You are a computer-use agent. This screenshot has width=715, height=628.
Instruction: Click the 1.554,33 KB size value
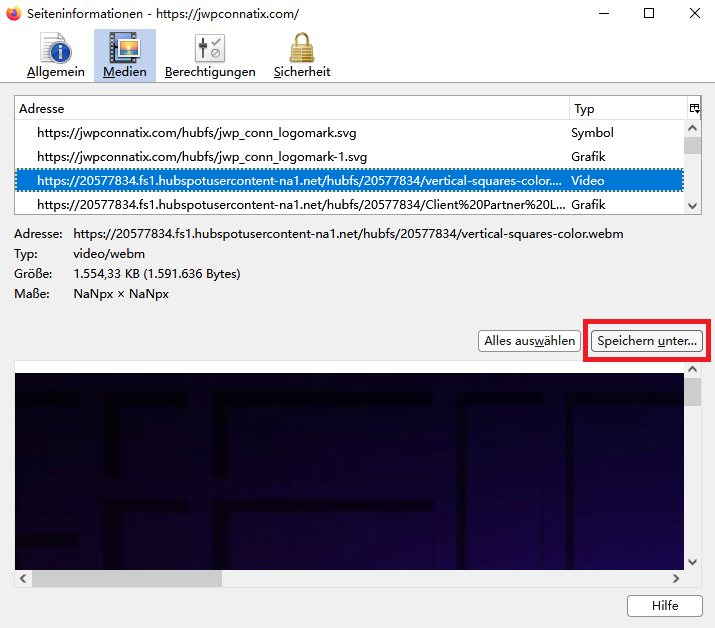coord(156,274)
